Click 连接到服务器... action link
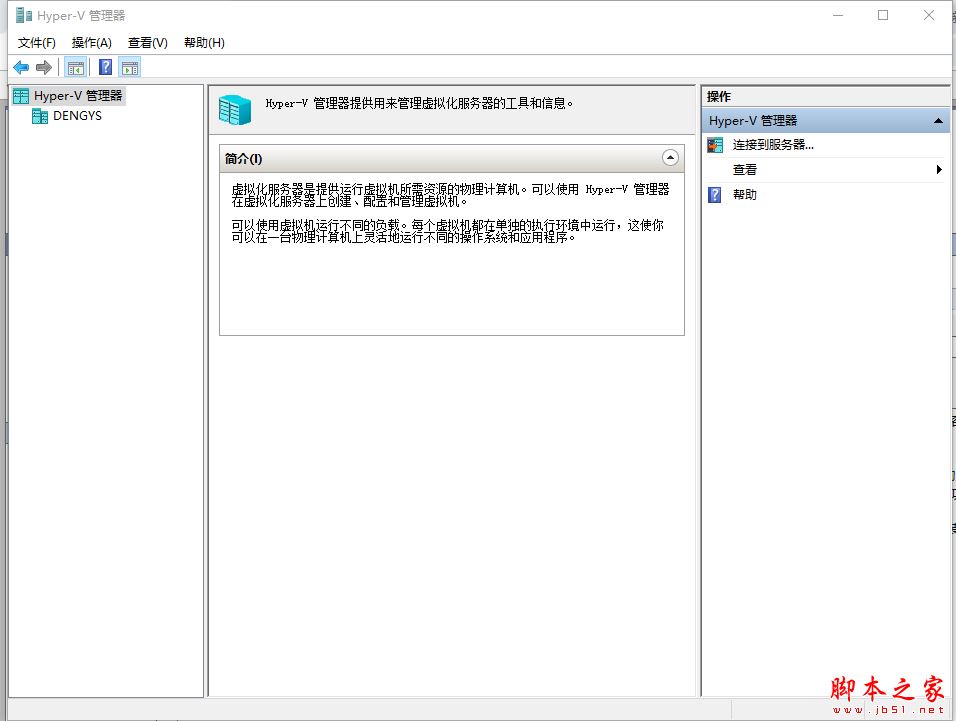 (773, 145)
